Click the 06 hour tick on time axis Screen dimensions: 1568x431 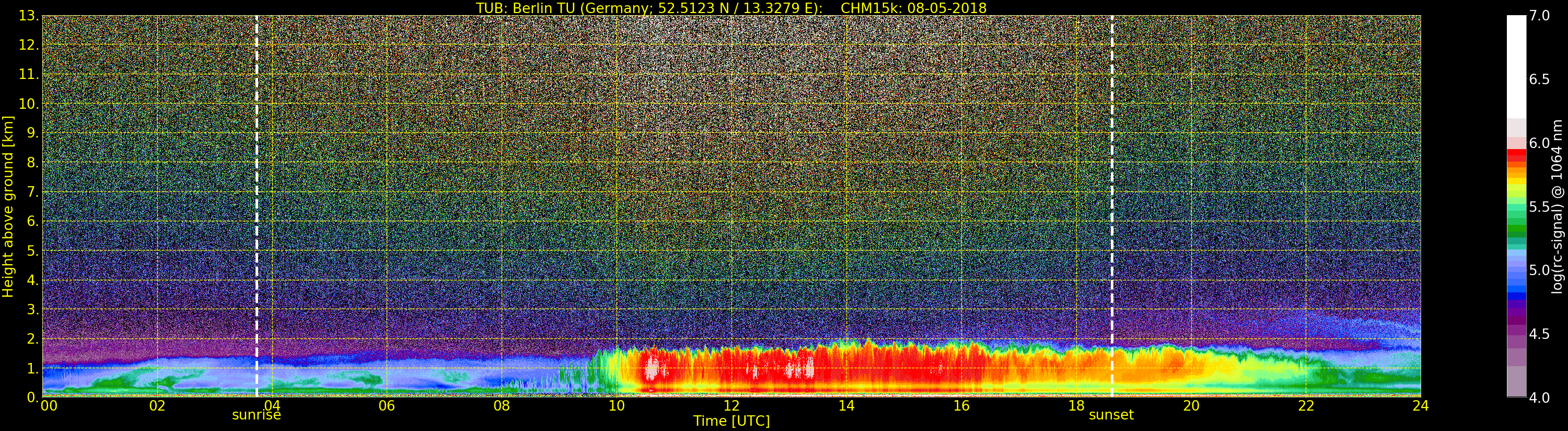(387, 406)
